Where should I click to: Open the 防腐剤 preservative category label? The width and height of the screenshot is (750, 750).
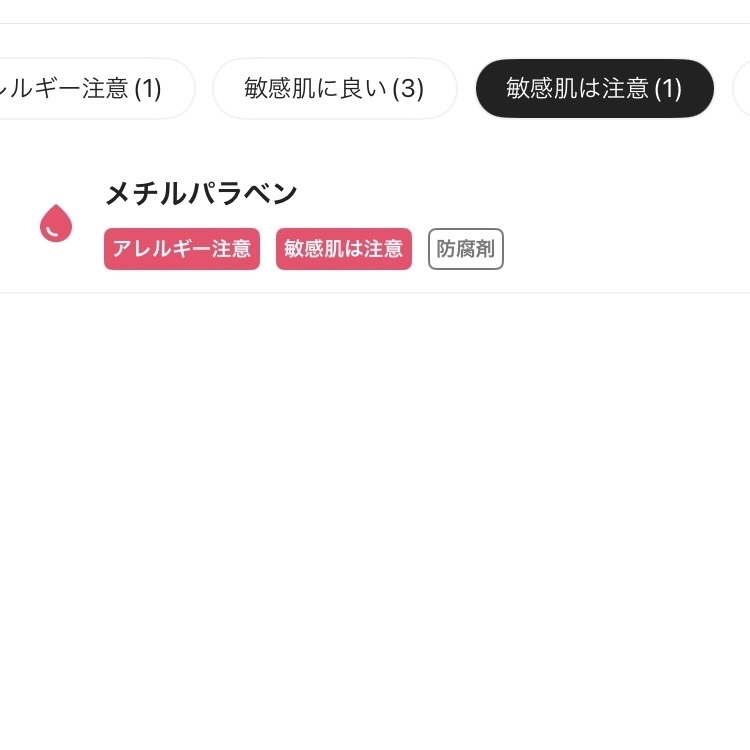465,249
